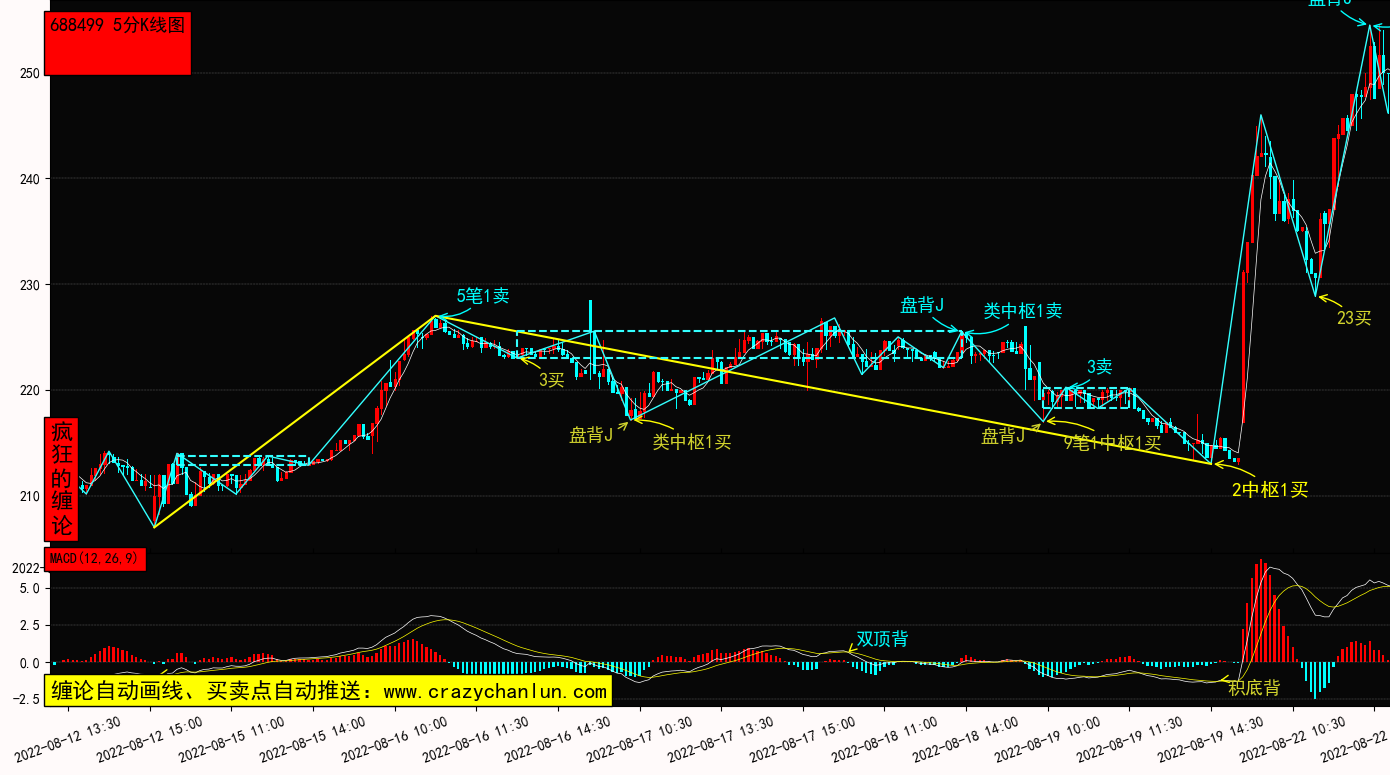Click the 23买 buy signal label
This screenshot has height=775, width=1390.
pyautogui.click(x=1353, y=318)
